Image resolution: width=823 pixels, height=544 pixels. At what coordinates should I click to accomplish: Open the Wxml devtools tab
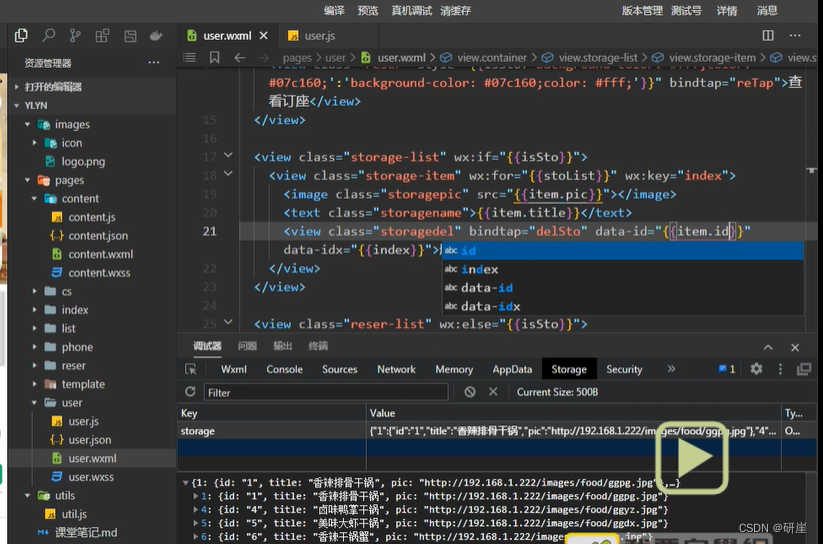pyautogui.click(x=234, y=369)
